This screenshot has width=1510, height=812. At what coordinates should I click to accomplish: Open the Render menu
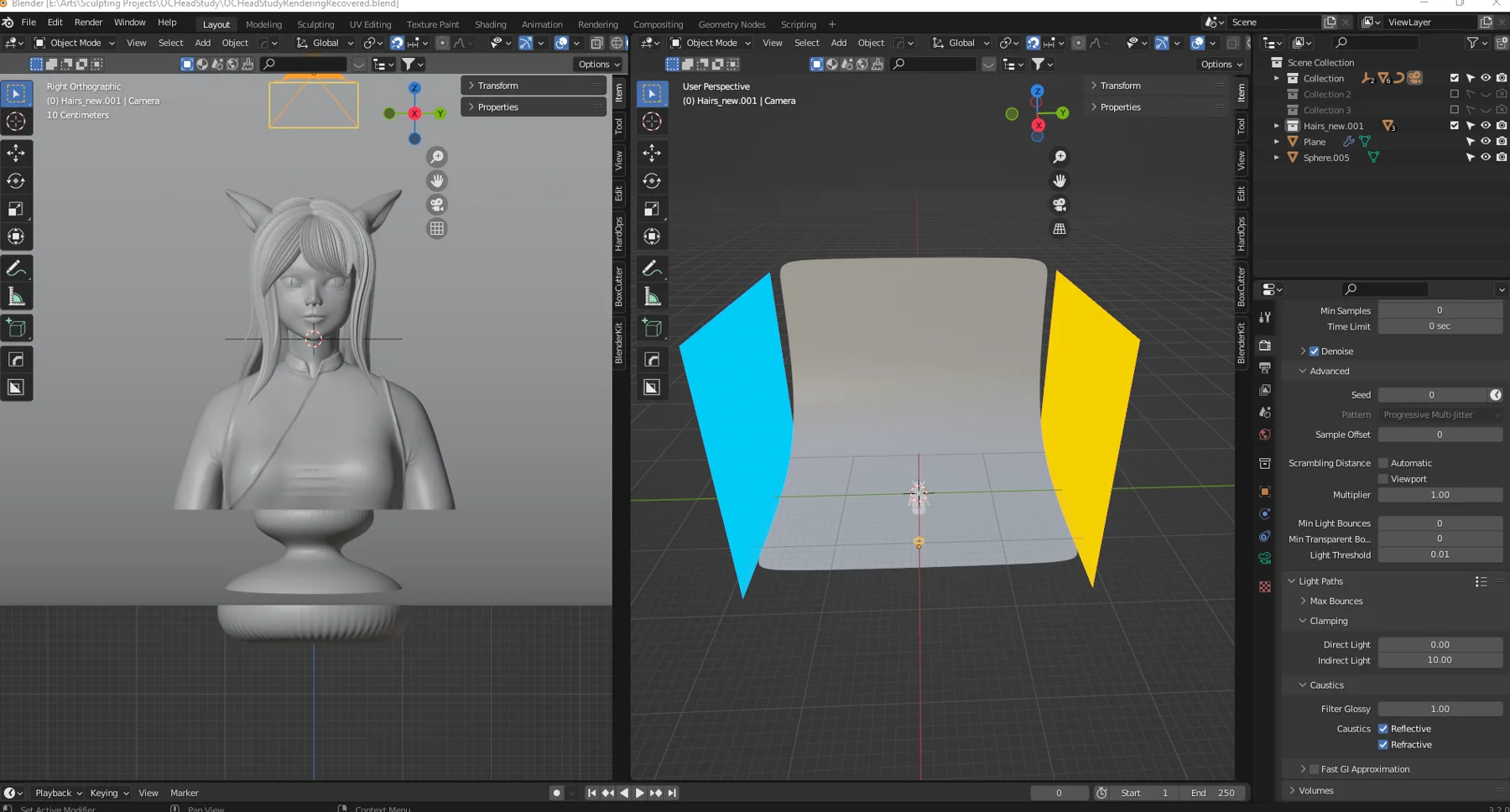click(x=88, y=23)
